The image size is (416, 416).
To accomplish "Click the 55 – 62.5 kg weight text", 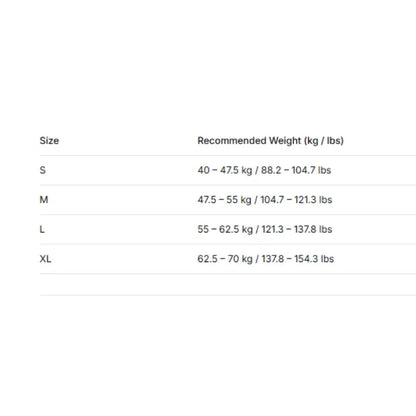I will pos(225,229).
